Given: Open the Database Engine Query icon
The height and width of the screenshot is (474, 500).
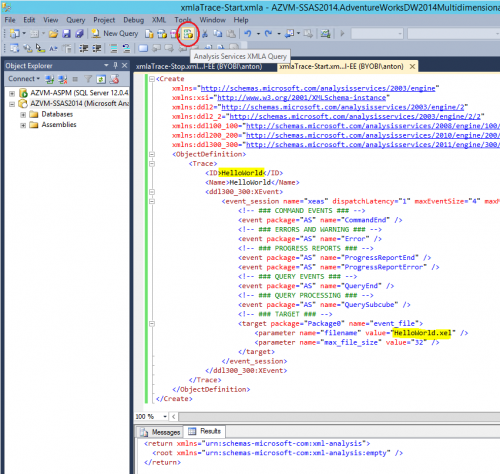Looking at the screenshot, I should pos(149,34).
